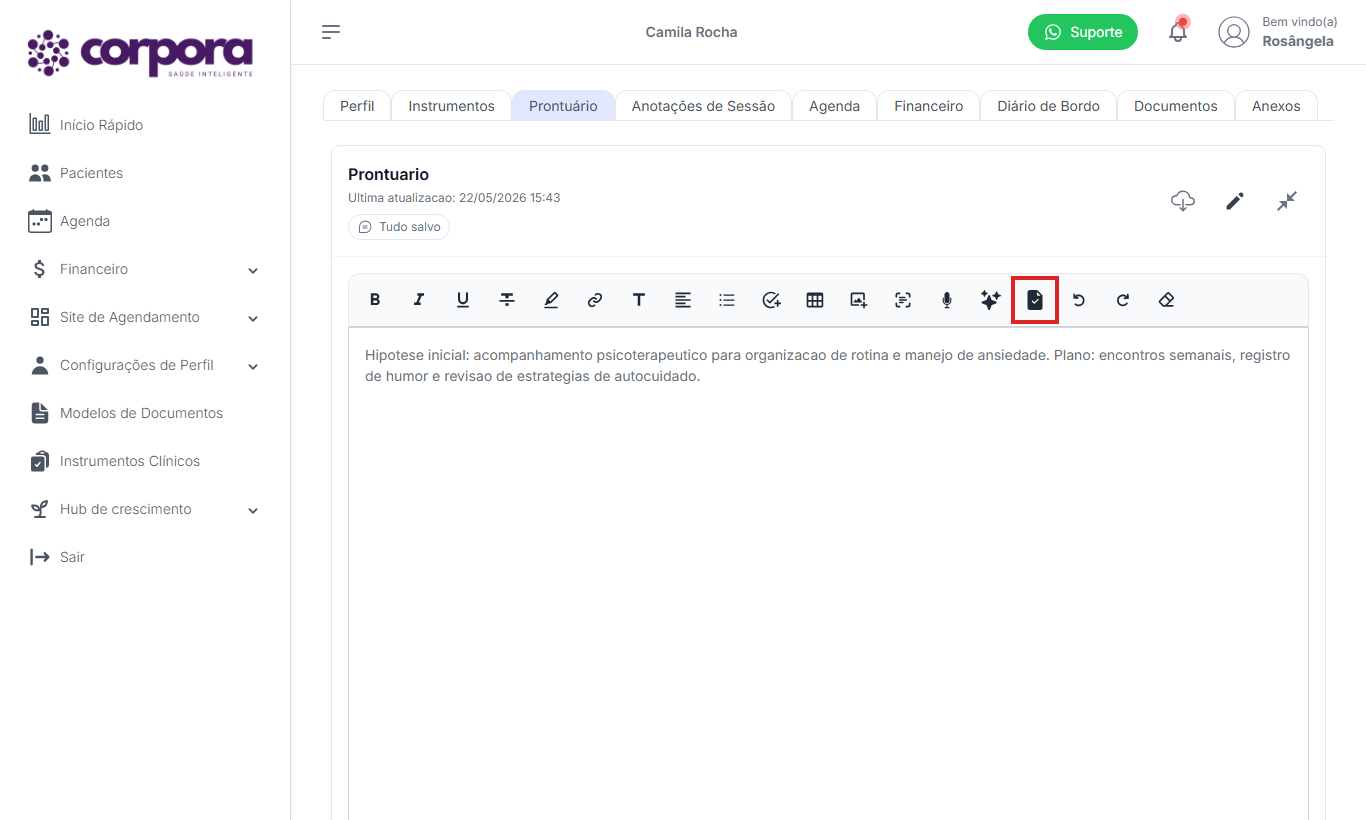Click the microphone dictation icon

[x=947, y=300]
